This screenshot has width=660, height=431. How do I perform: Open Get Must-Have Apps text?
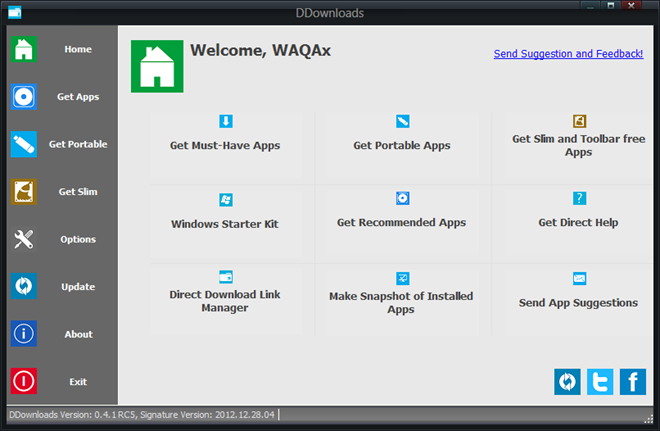tap(225, 146)
